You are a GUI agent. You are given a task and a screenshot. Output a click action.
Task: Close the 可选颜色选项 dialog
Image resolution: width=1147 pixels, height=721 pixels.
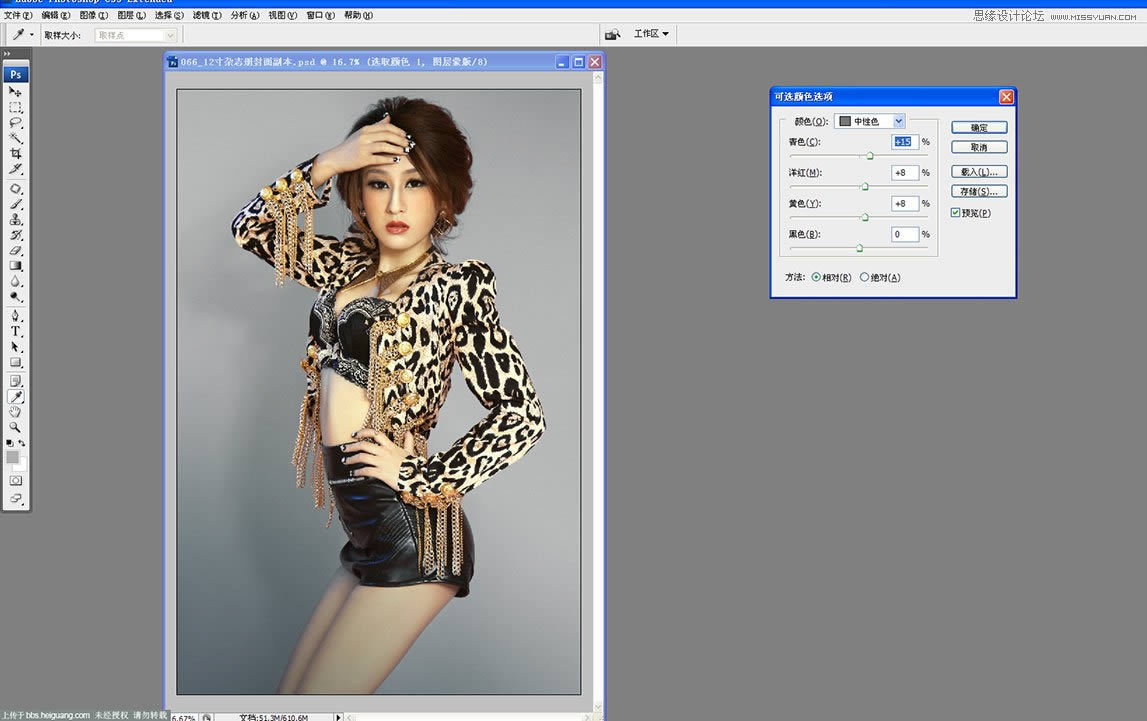tap(1007, 97)
